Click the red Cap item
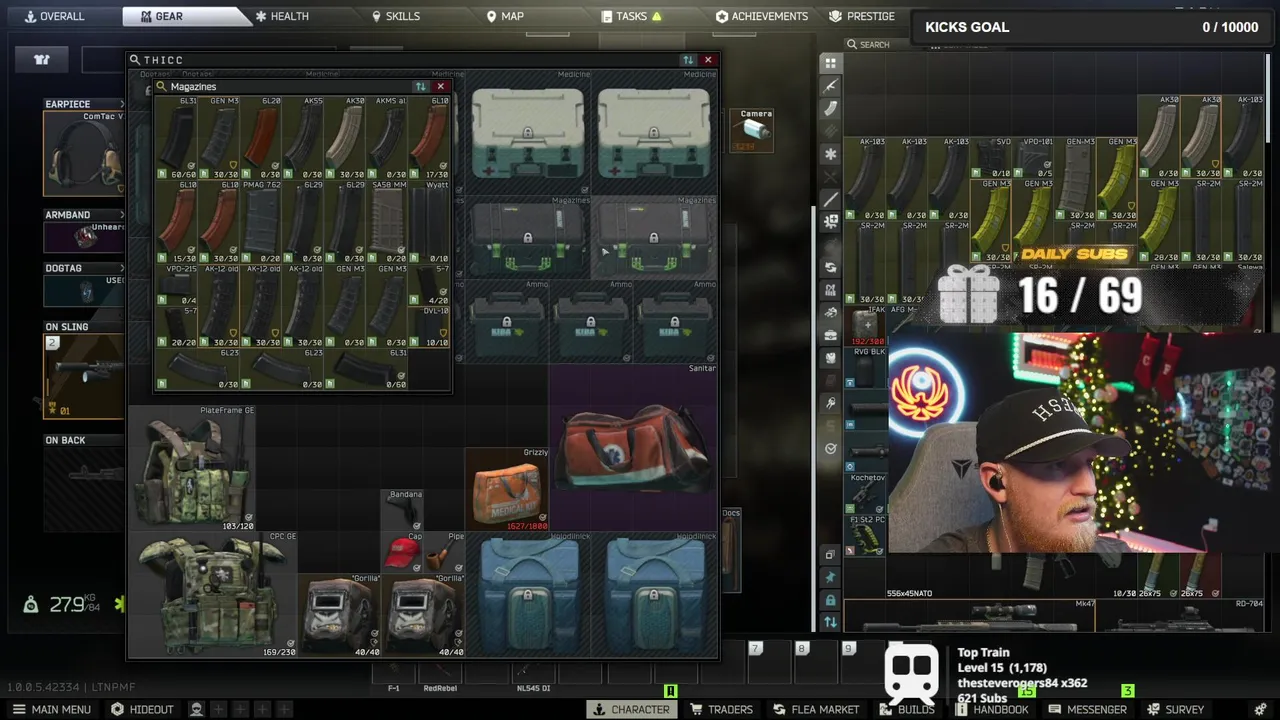Screen dimensions: 1280x720 pos(402,553)
